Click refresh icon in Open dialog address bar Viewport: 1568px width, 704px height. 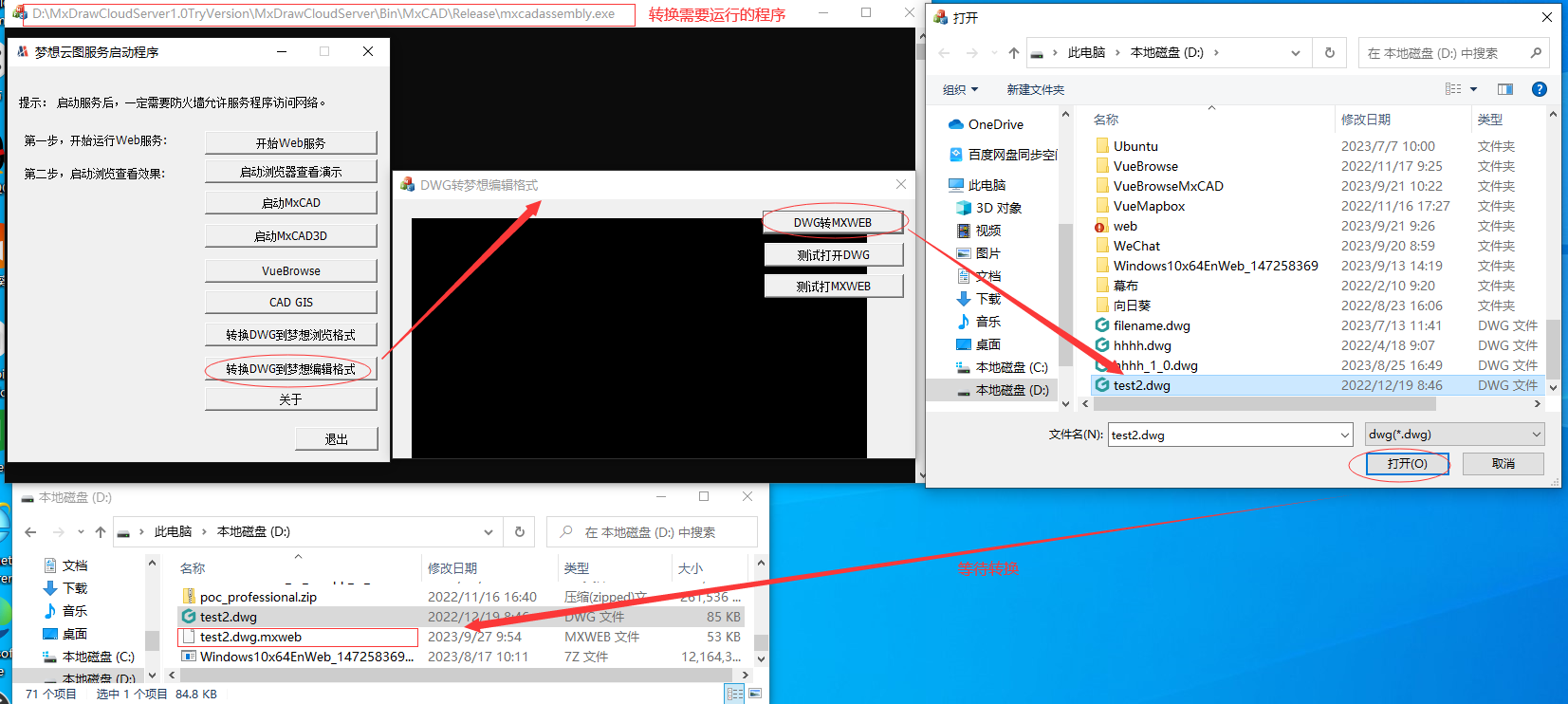(1330, 53)
